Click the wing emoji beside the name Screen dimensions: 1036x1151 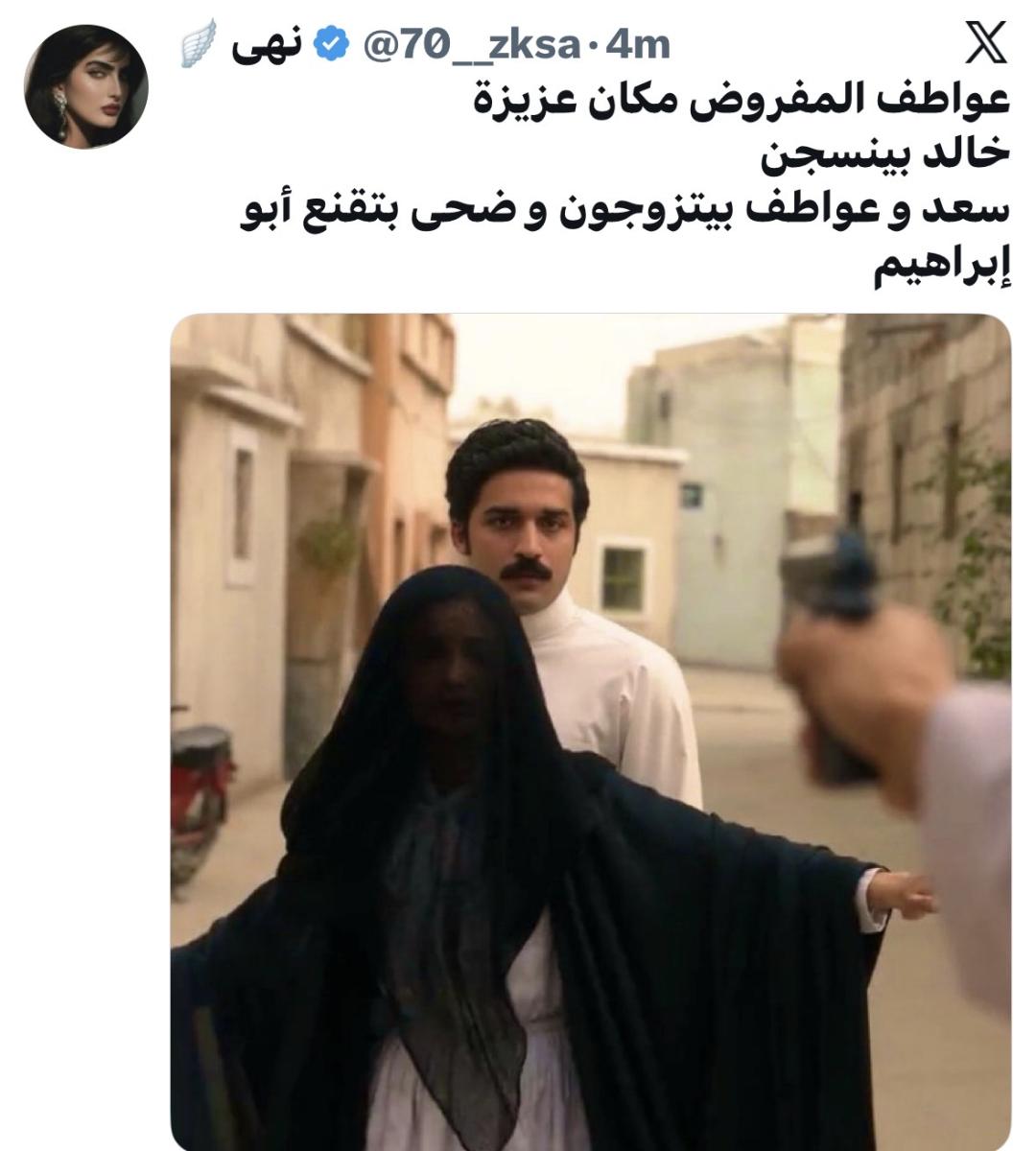[194, 45]
